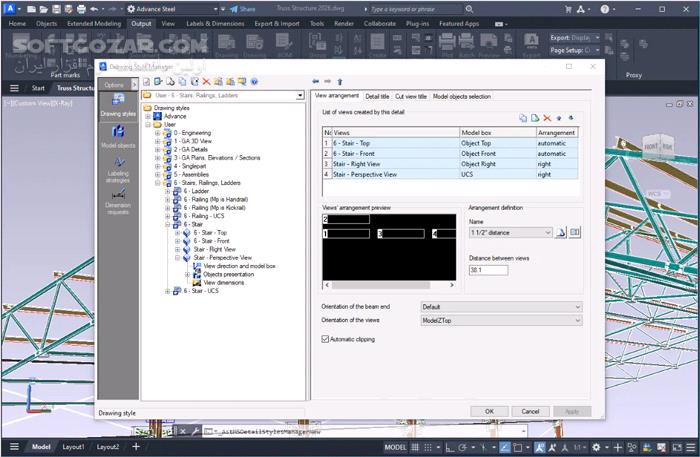This screenshot has height=457, width=700.
Task: Click red X above views list
Action: point(547,118)
